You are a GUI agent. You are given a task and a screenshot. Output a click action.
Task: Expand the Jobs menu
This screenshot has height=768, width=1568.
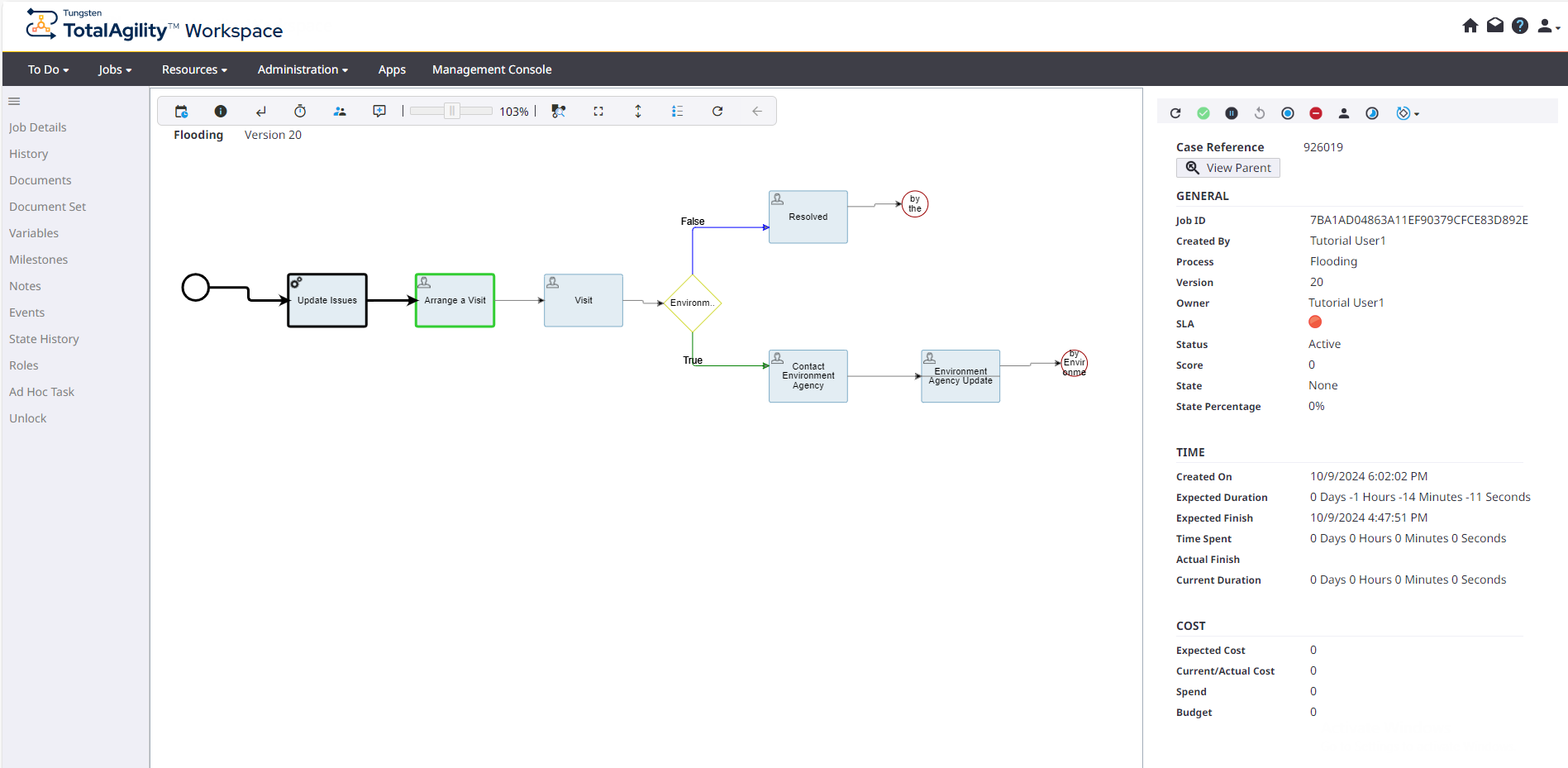pyautogui.click(x=115, y=69)
